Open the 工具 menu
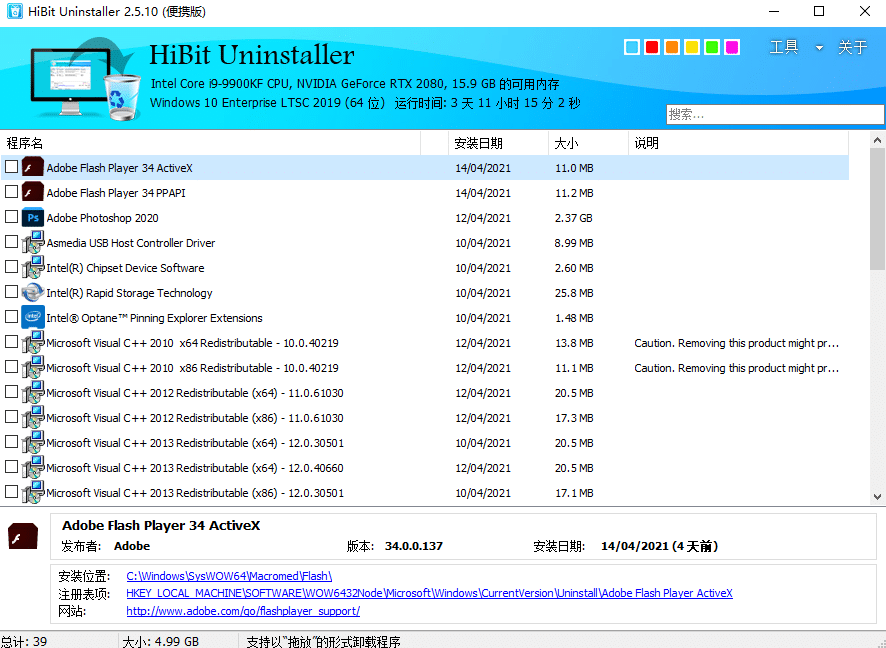 tap(784, 47)
